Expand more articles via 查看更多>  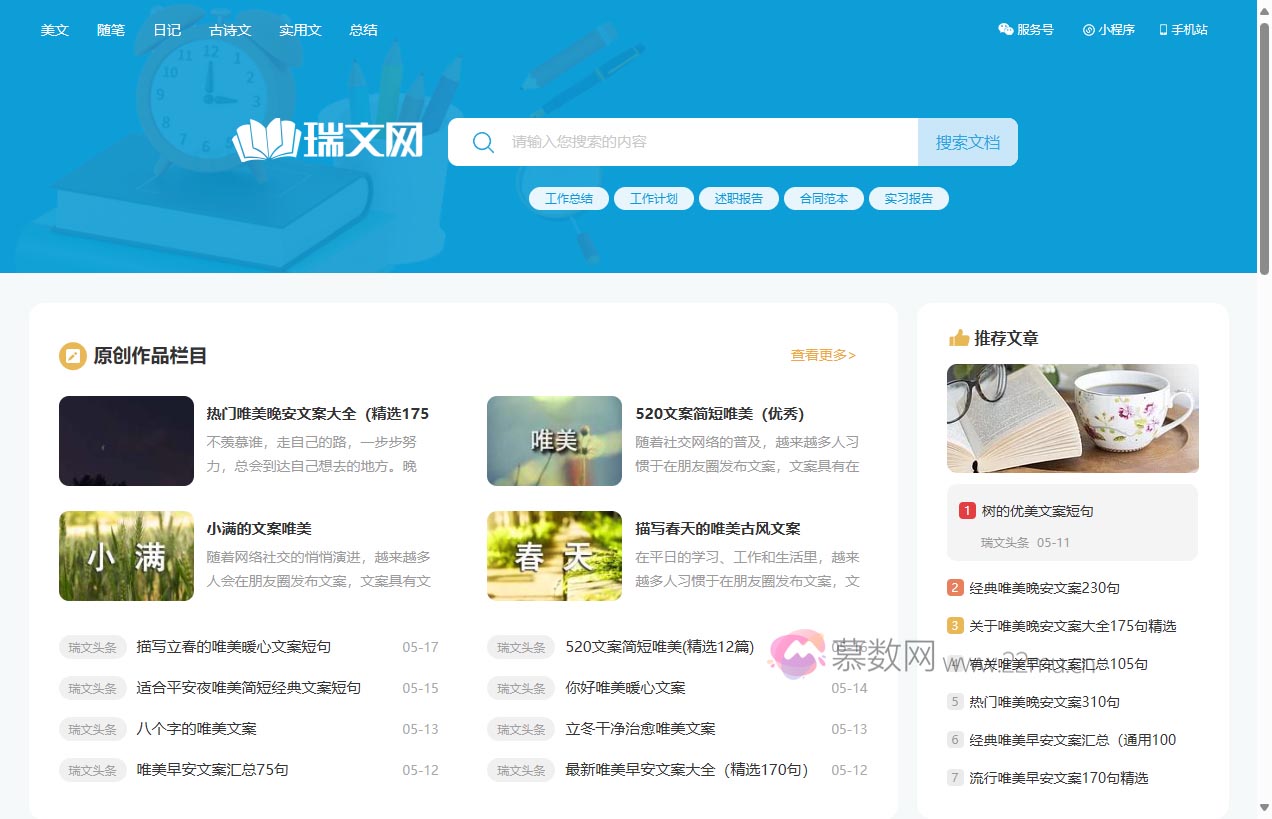point(821,355)
